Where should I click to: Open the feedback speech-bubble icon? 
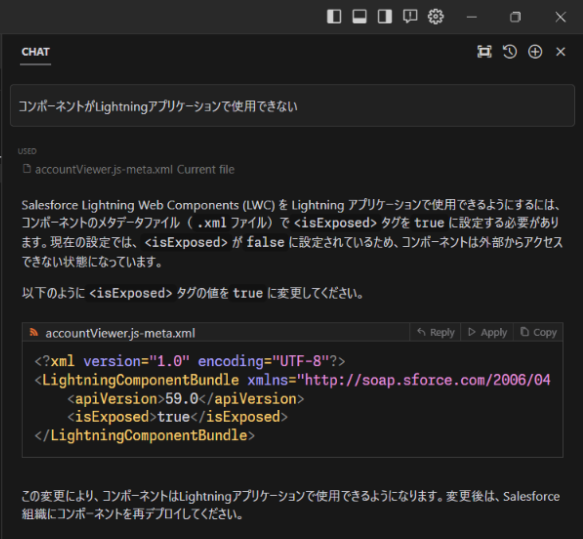[410, 17]
